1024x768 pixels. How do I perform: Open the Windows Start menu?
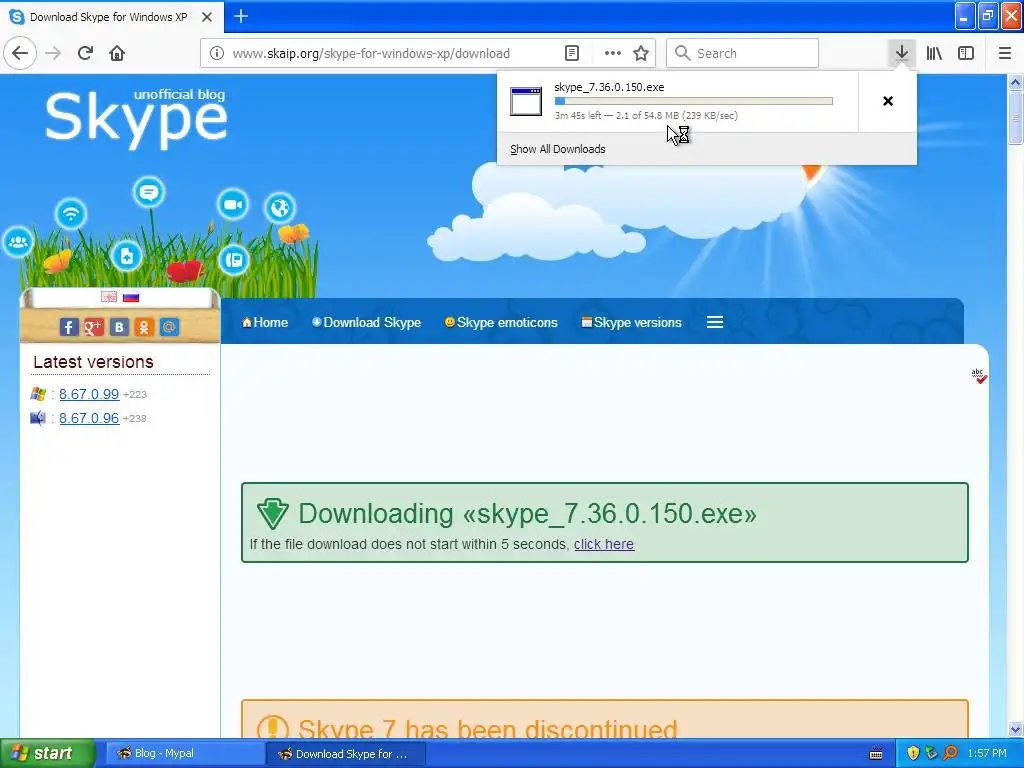click(x=47, y=754)
